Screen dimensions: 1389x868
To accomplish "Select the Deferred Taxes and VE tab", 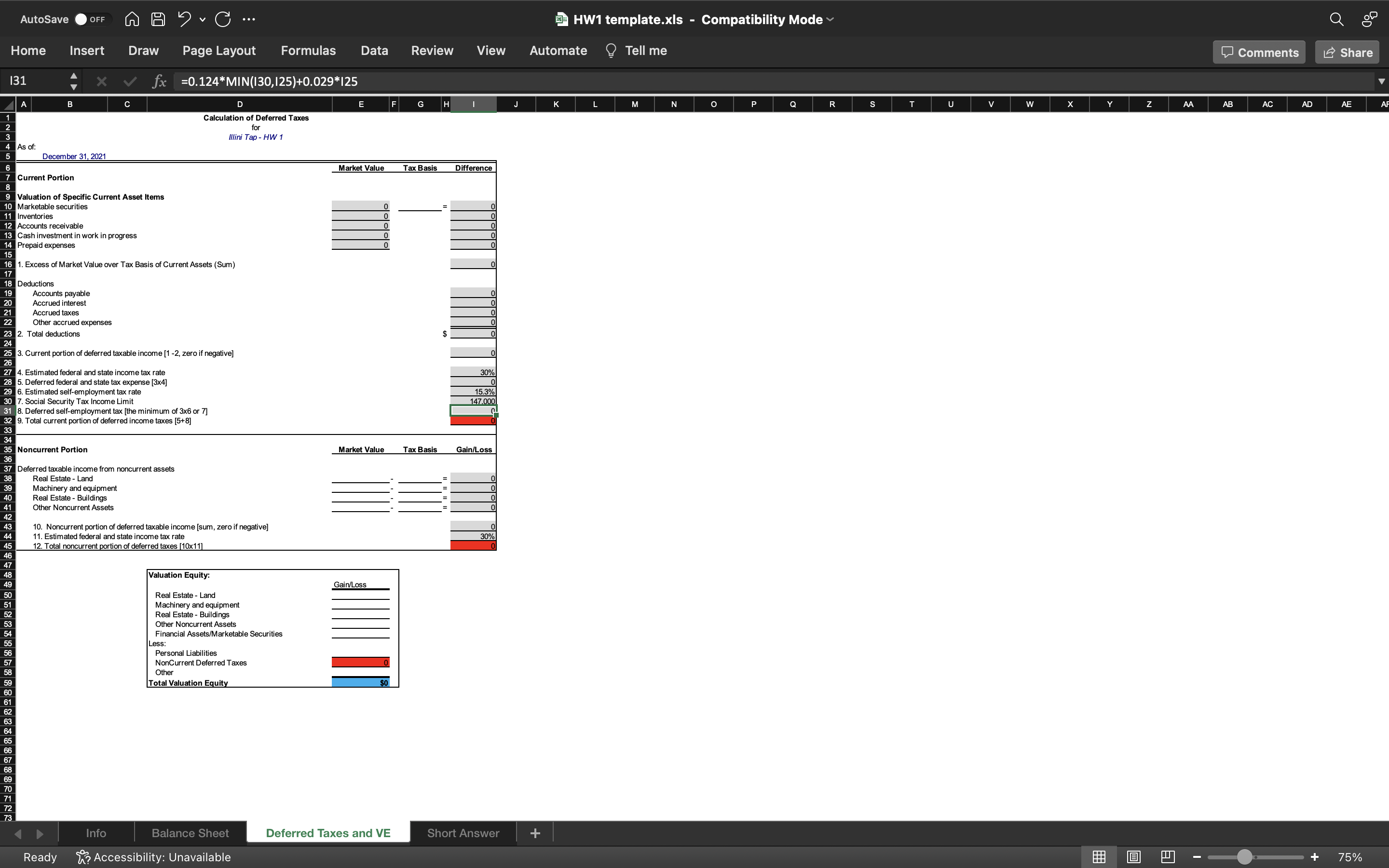I will 328,833.
